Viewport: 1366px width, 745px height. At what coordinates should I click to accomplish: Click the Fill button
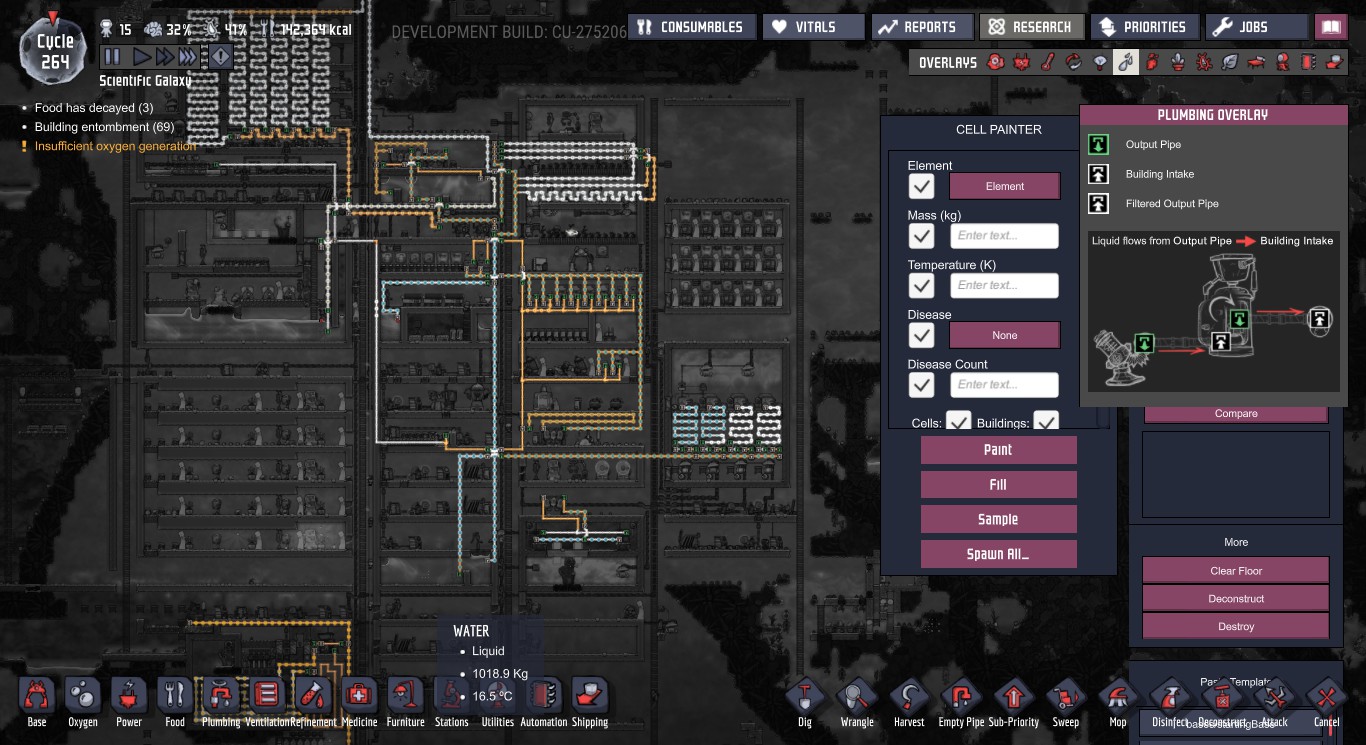(x=998, y=485)
